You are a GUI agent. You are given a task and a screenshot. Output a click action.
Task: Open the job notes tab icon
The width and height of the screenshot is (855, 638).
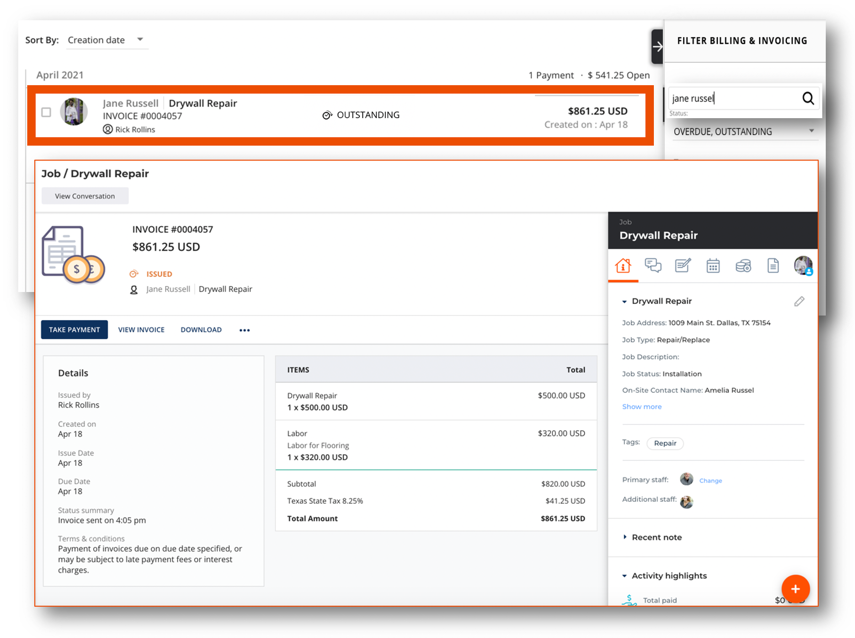(x=683, y=266)
